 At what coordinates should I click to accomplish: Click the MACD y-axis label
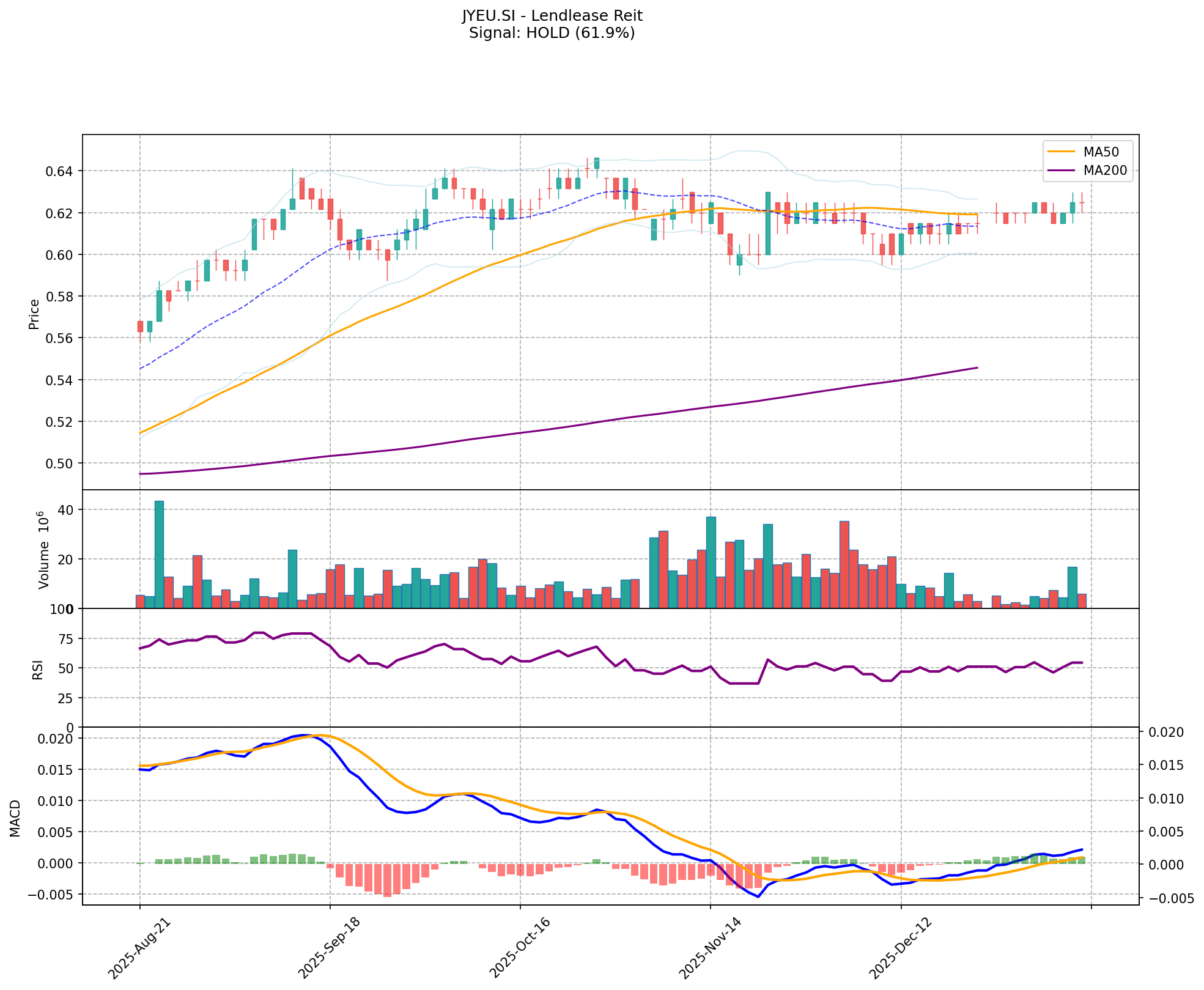coord(16,818)
